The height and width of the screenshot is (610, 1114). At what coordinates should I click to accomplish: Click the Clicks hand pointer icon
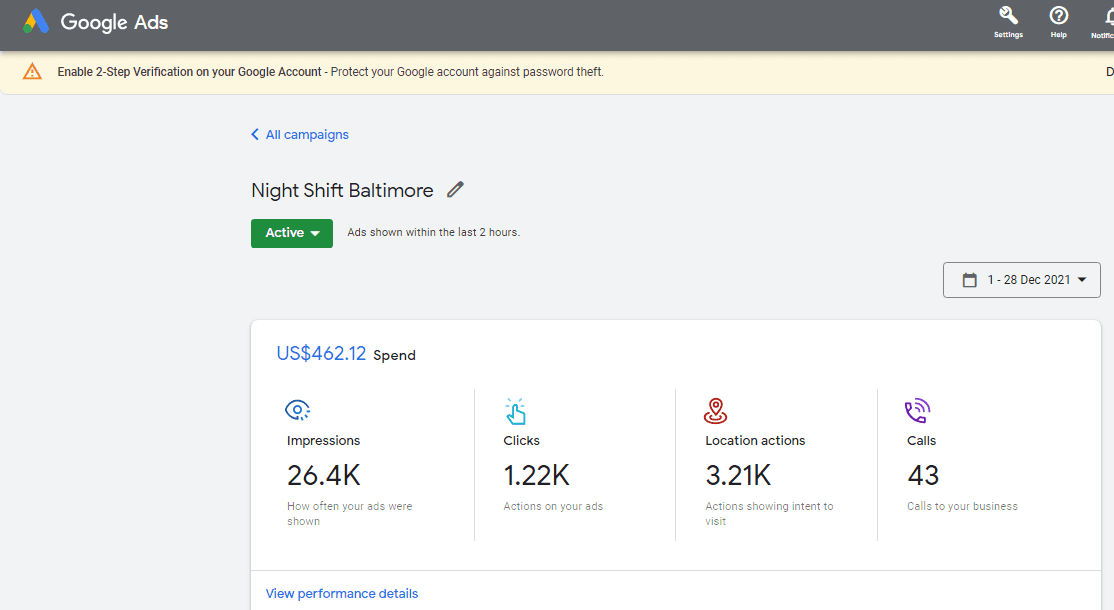515,410
